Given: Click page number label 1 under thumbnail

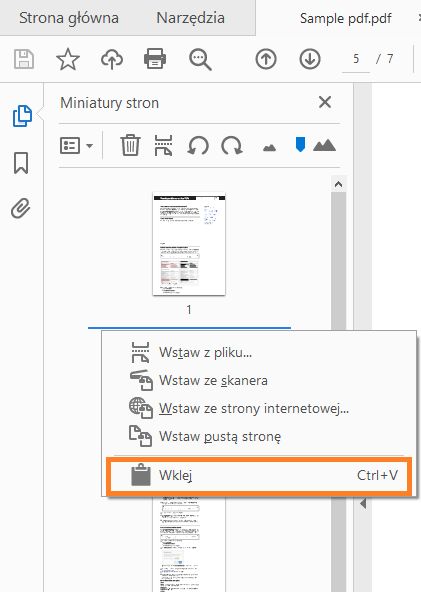Looking at the screenshot, I should 189,310.
